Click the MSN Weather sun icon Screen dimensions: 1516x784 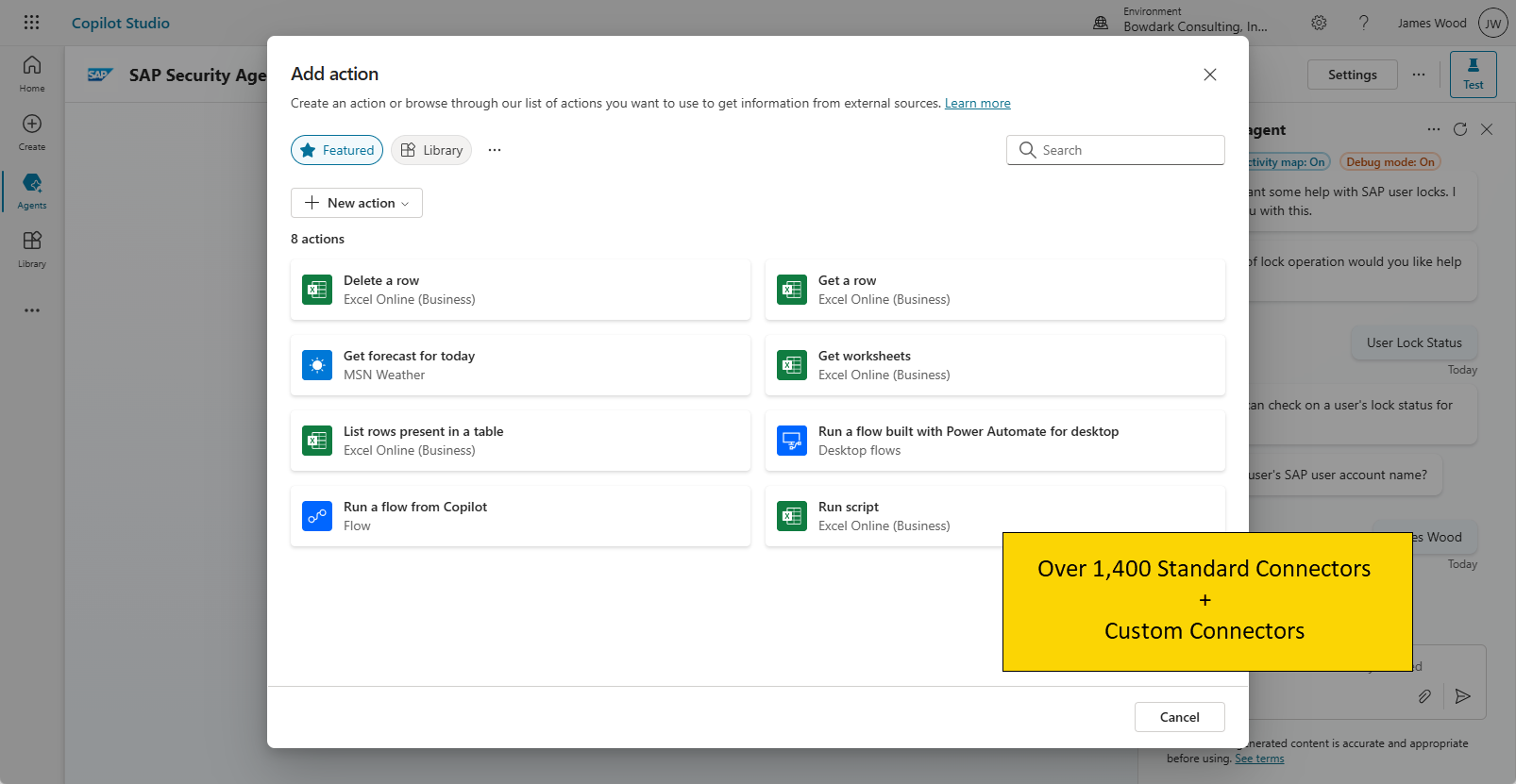[x=317, y=365]
